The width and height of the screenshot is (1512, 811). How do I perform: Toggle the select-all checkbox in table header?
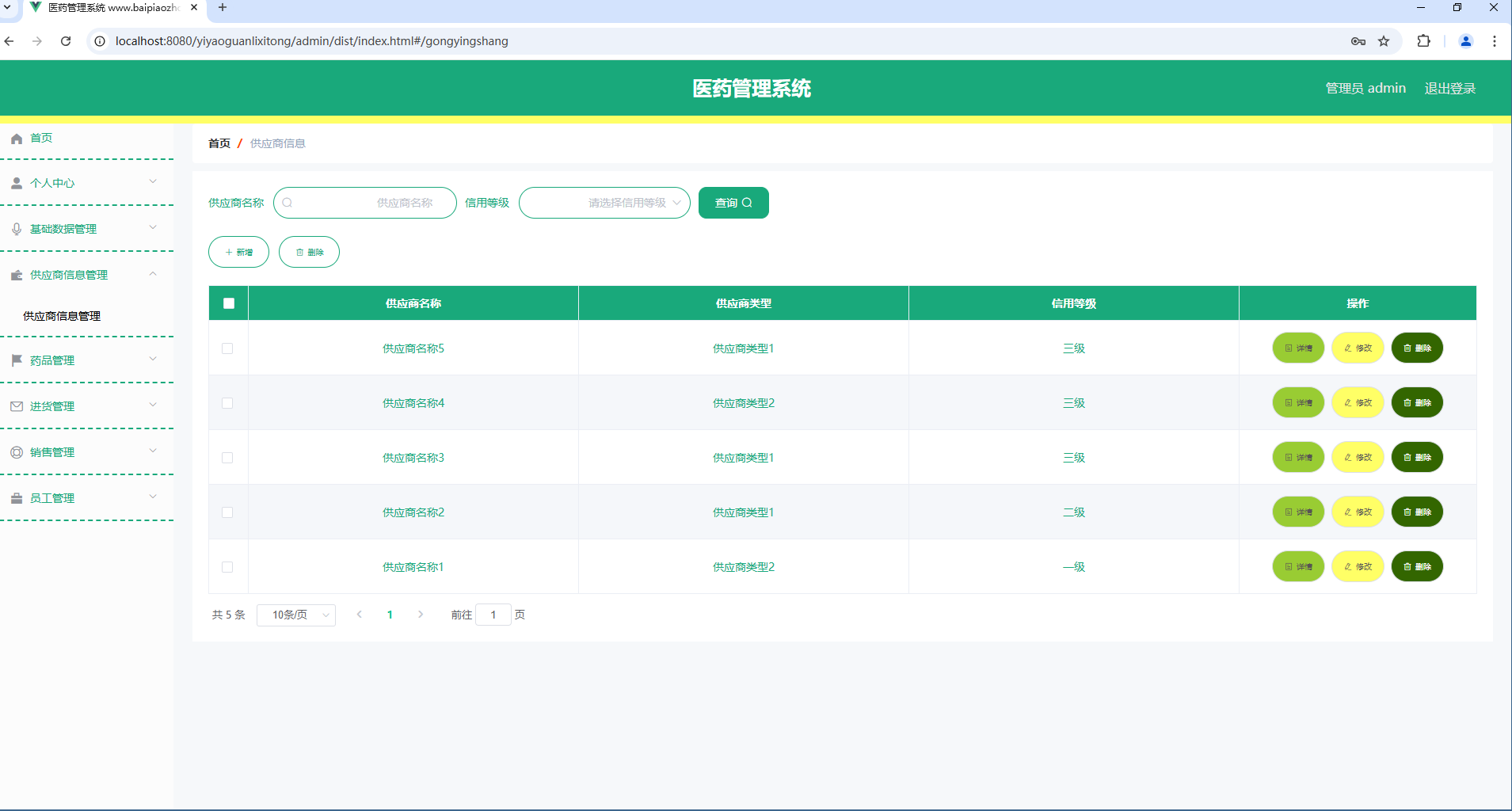[x=229, y=303]
